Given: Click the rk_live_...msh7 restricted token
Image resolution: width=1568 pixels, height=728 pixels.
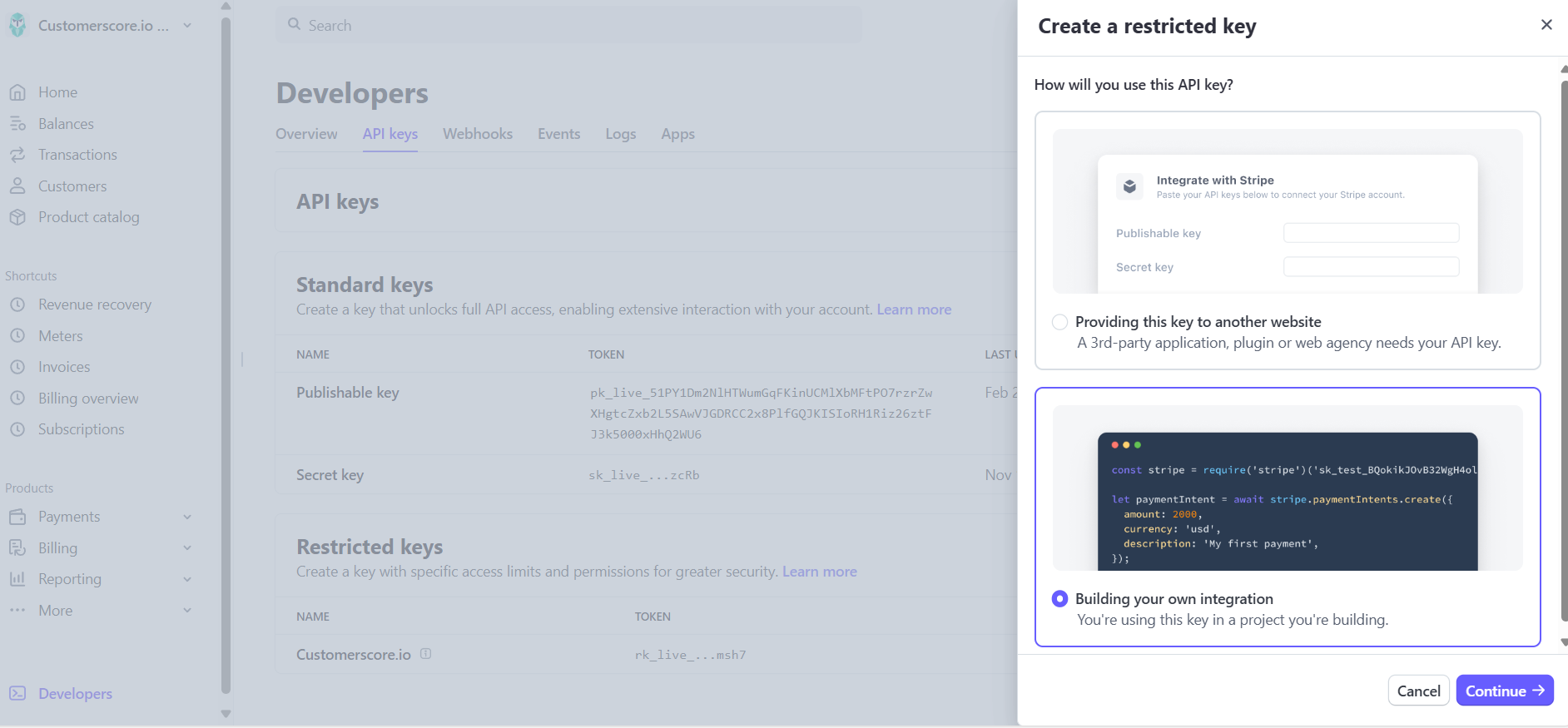Looking at the screenshot, I should [x=690, y=655].
